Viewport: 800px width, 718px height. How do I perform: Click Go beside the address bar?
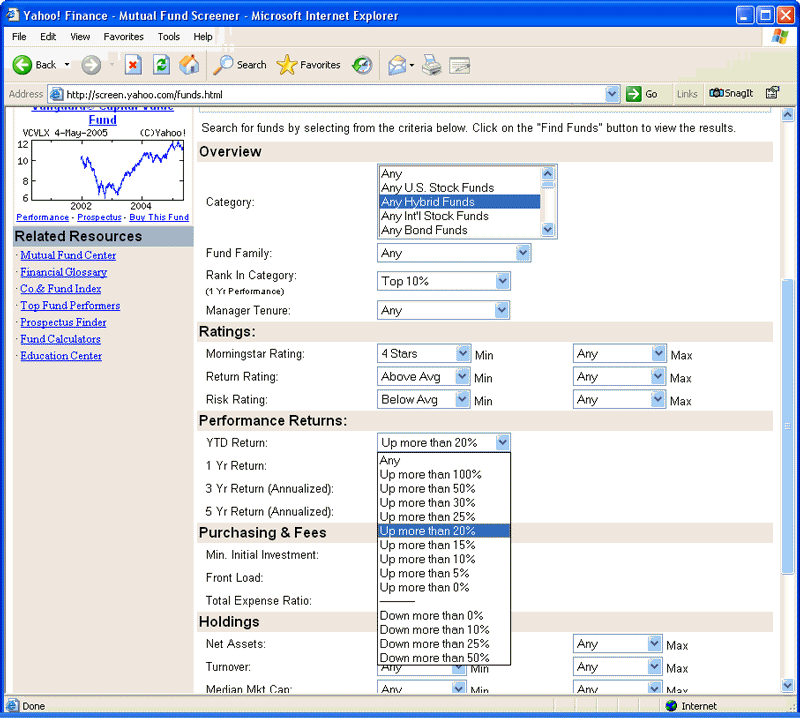pyautogui.click(x=641, y=93)
